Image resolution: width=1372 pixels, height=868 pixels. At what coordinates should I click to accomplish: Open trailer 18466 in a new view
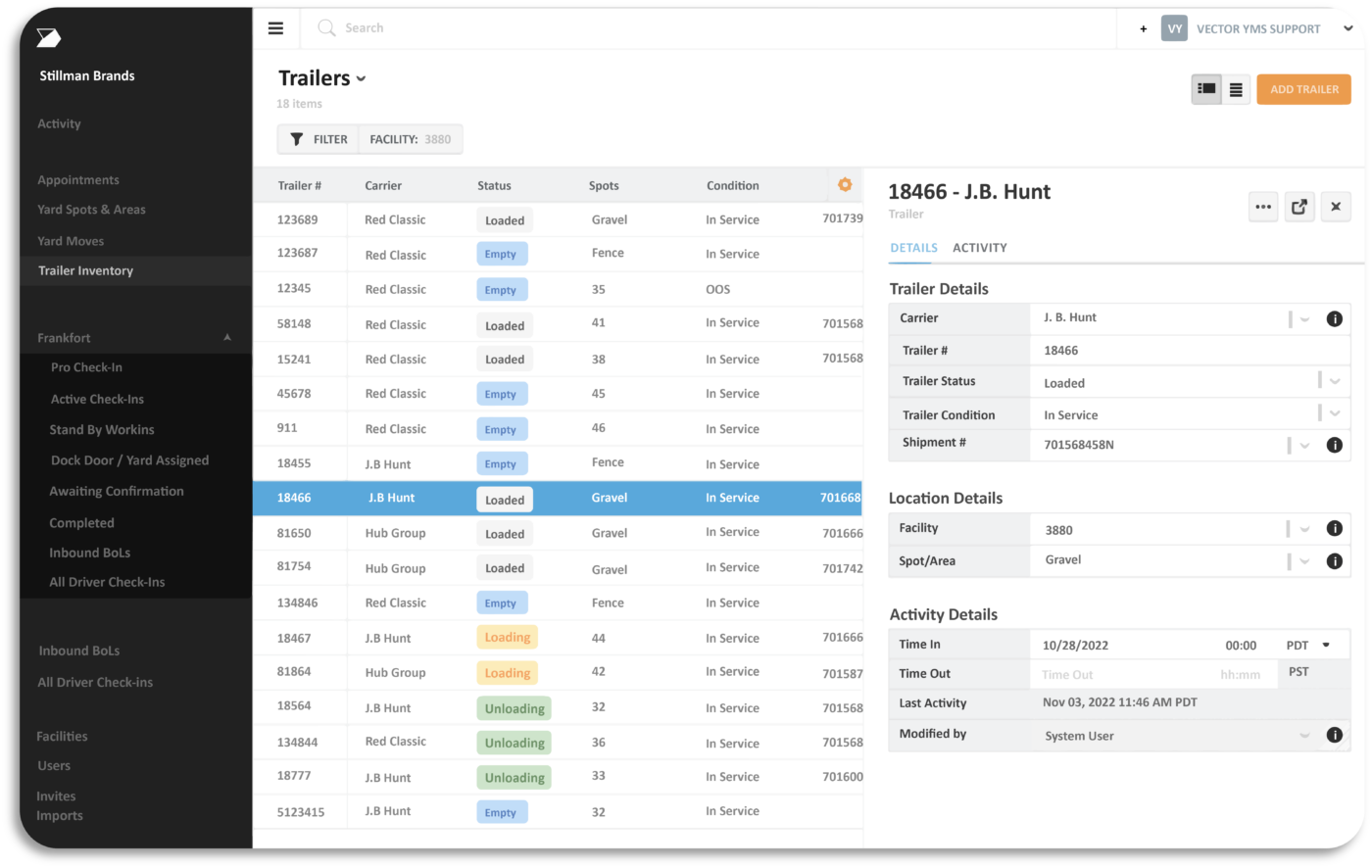point(1299,206)
